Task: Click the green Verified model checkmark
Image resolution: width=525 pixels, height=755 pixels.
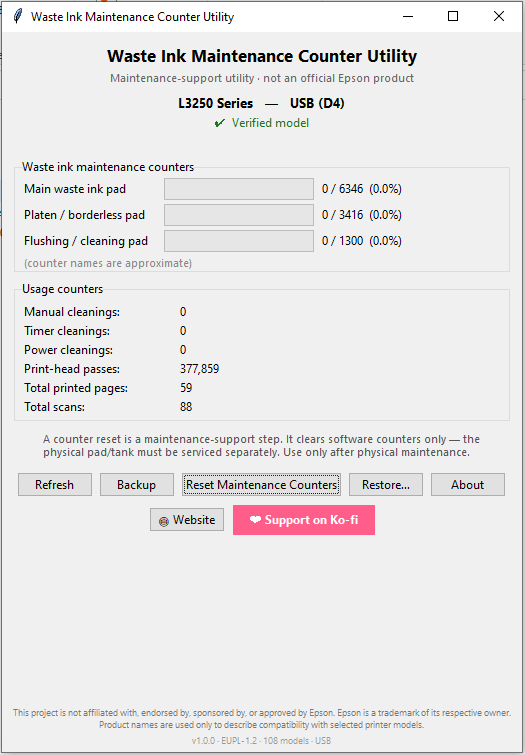Action: click(x=220, y=123)
